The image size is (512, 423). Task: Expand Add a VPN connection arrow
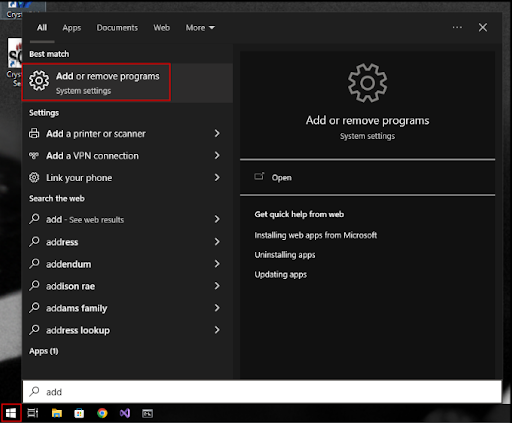[217, 155]
